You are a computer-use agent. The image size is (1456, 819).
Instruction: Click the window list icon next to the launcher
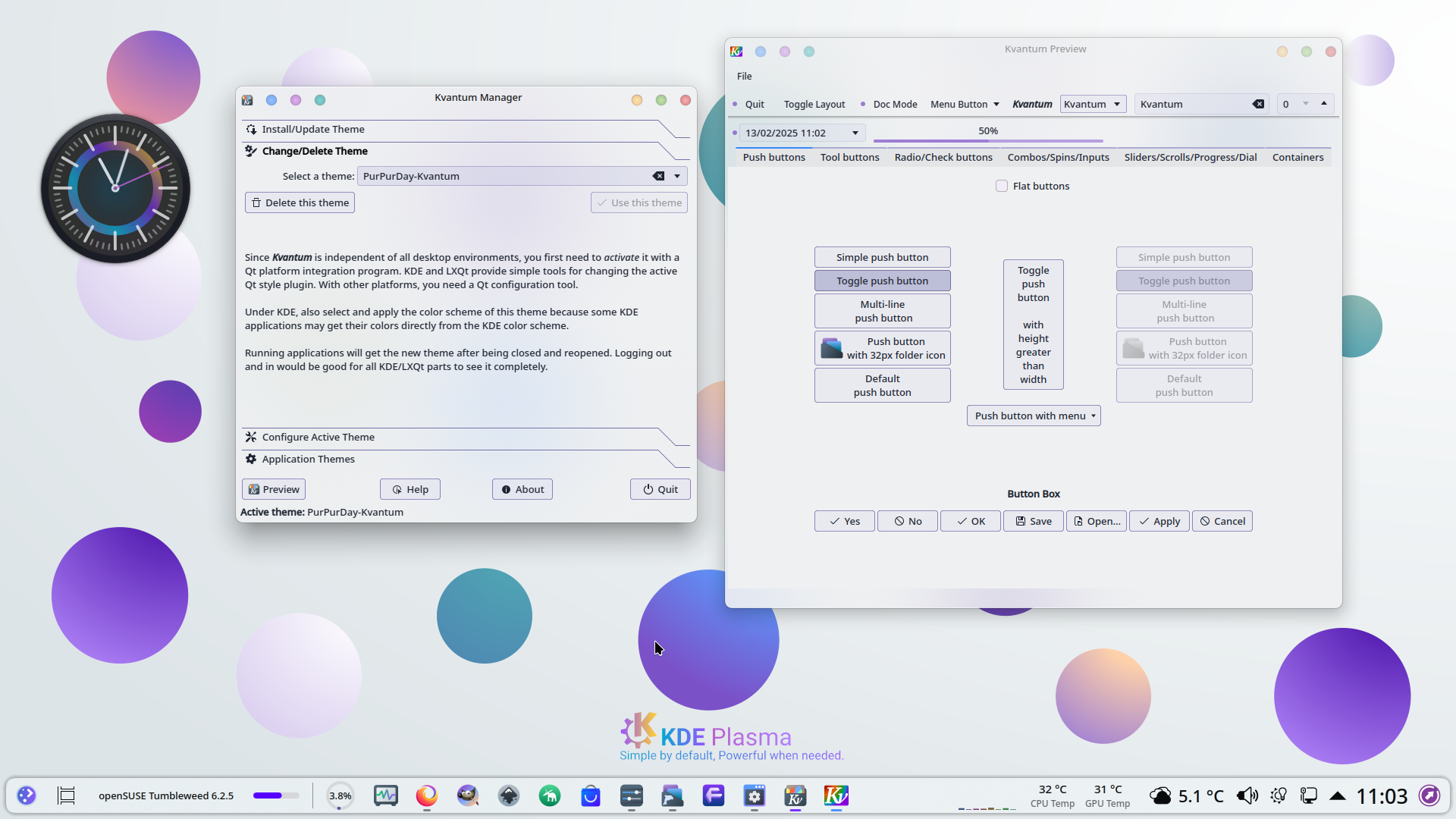(67, 795)
